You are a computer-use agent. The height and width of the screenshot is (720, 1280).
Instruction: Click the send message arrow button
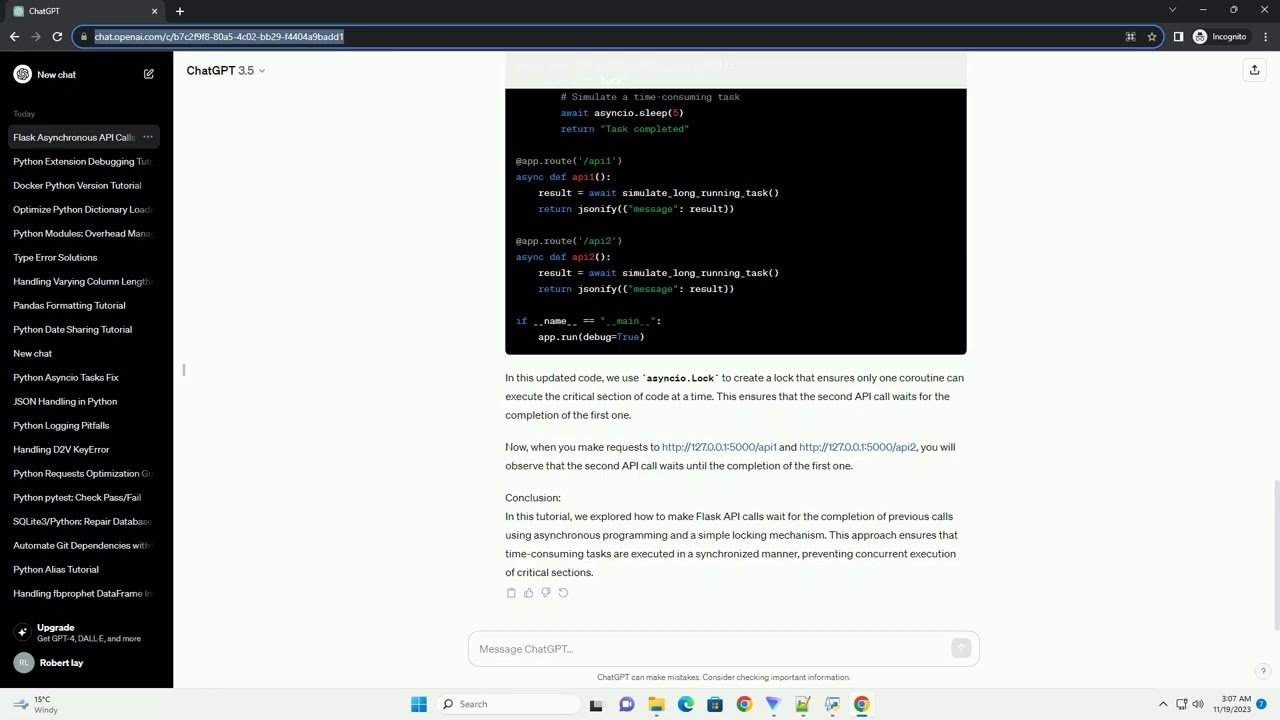[961, 649]
